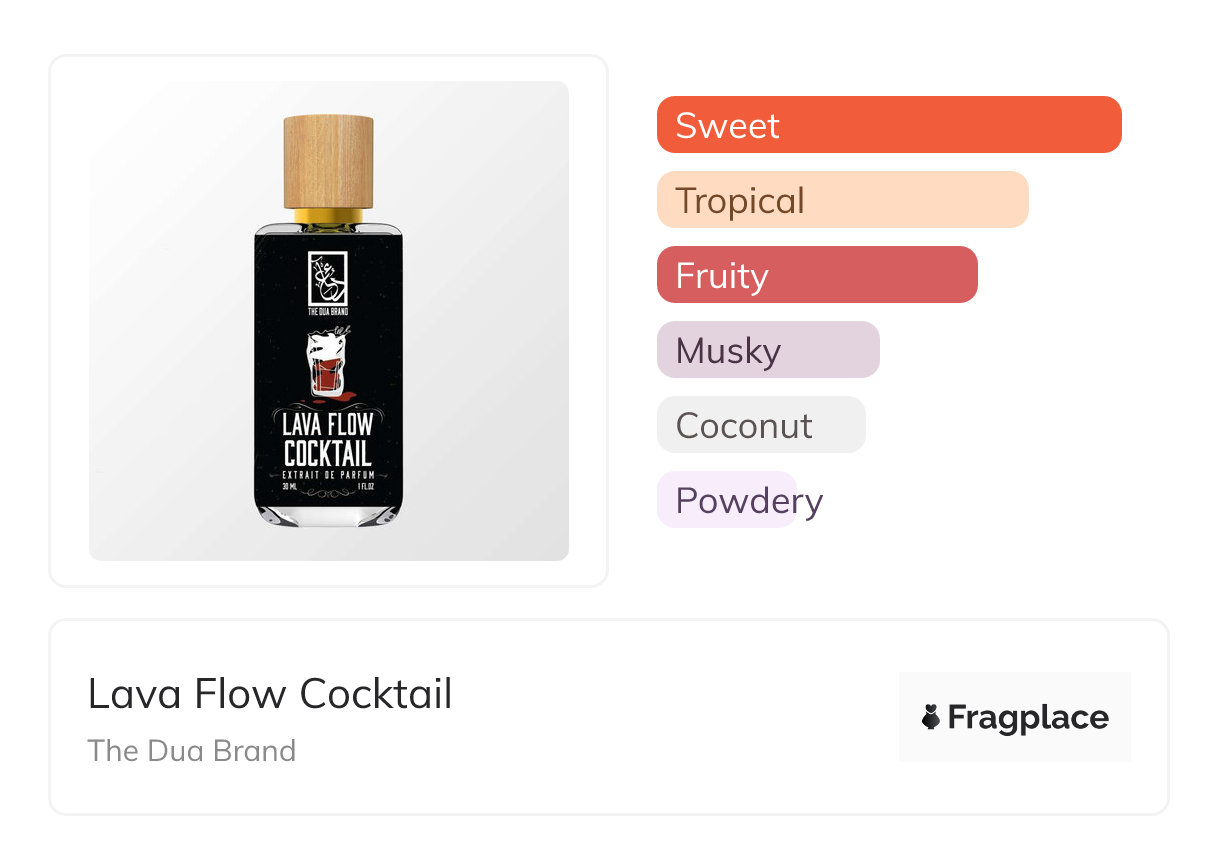
Task: Select the Tropical accord bar
Action: coord(842,200)
